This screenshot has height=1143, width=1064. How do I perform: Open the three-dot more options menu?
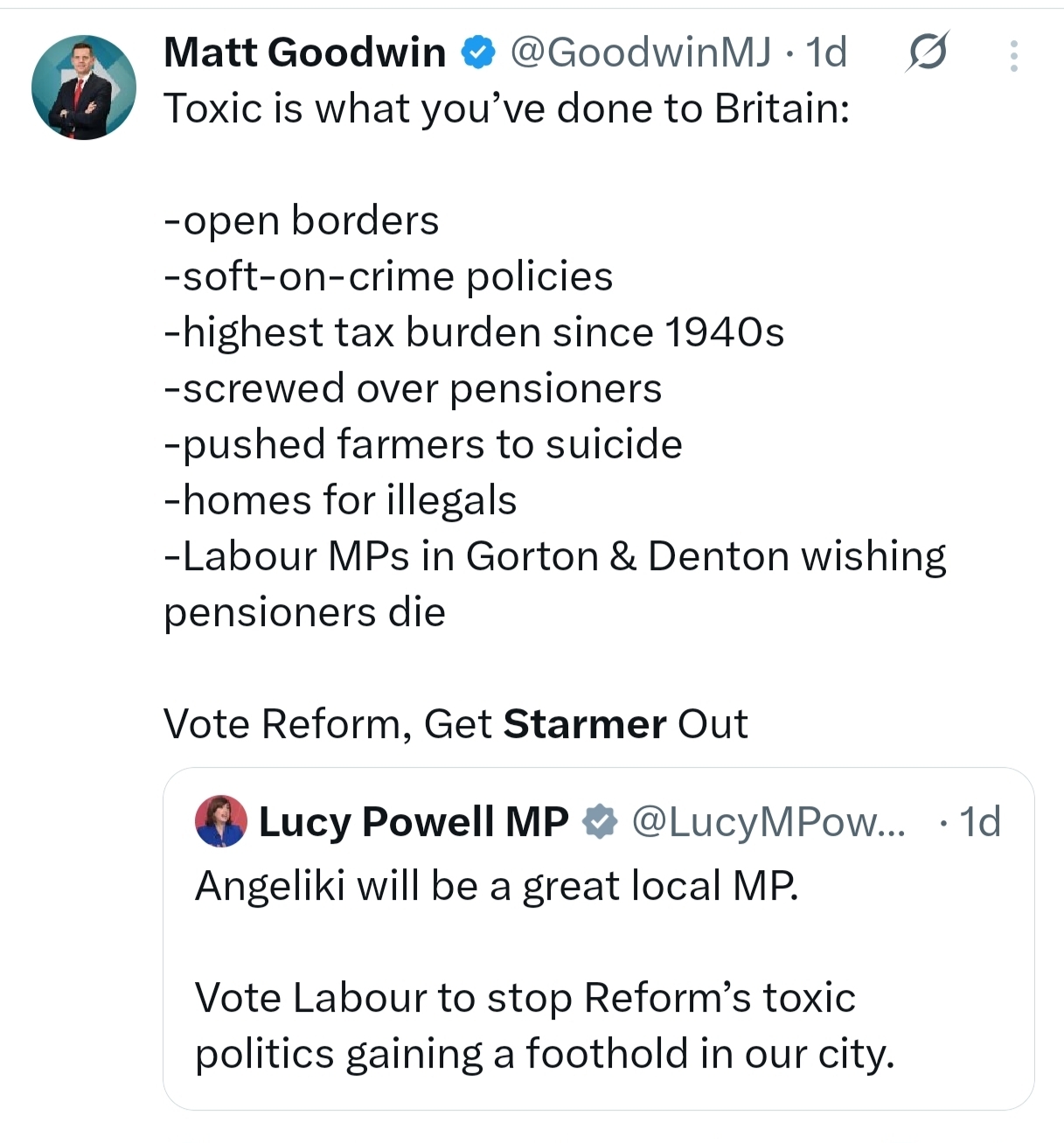coord(1013,56)
